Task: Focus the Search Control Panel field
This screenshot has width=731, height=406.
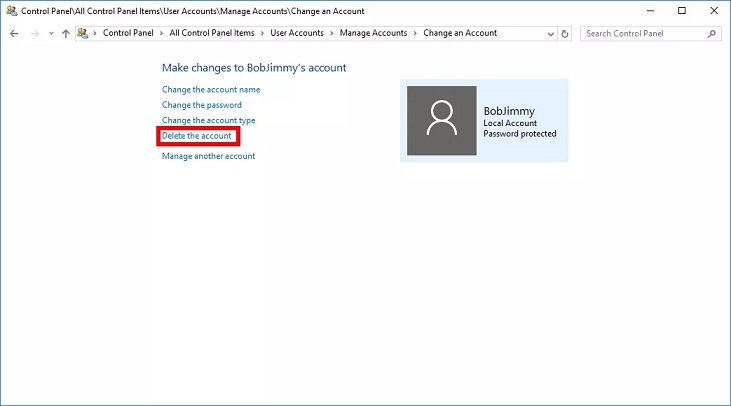Action: [x=643, y=33]
